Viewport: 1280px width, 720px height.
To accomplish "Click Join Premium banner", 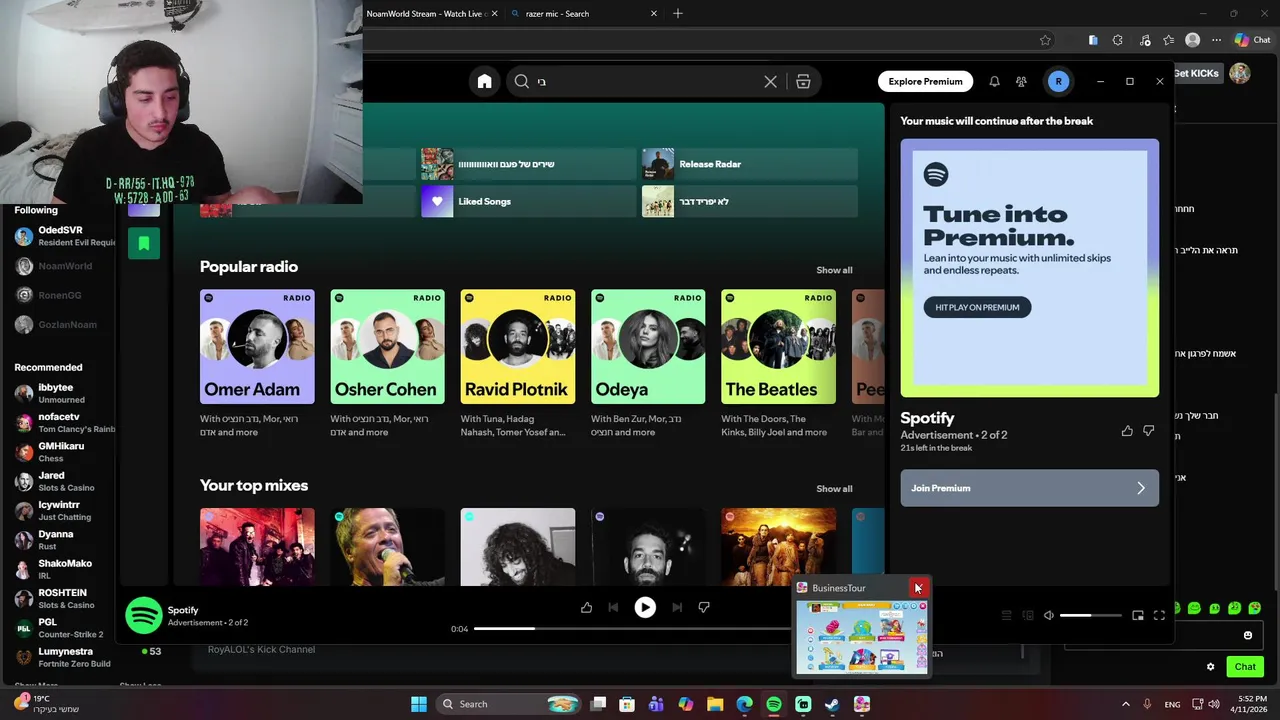I will 1029,488.
